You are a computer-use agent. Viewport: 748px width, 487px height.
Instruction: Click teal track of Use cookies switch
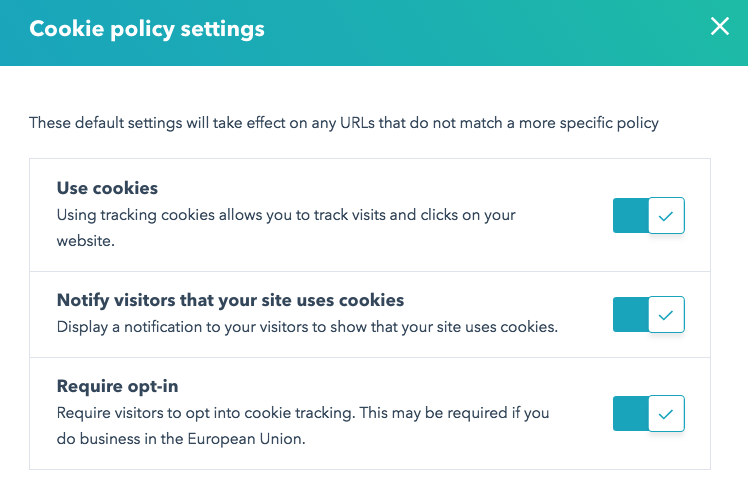pos(630,215)
